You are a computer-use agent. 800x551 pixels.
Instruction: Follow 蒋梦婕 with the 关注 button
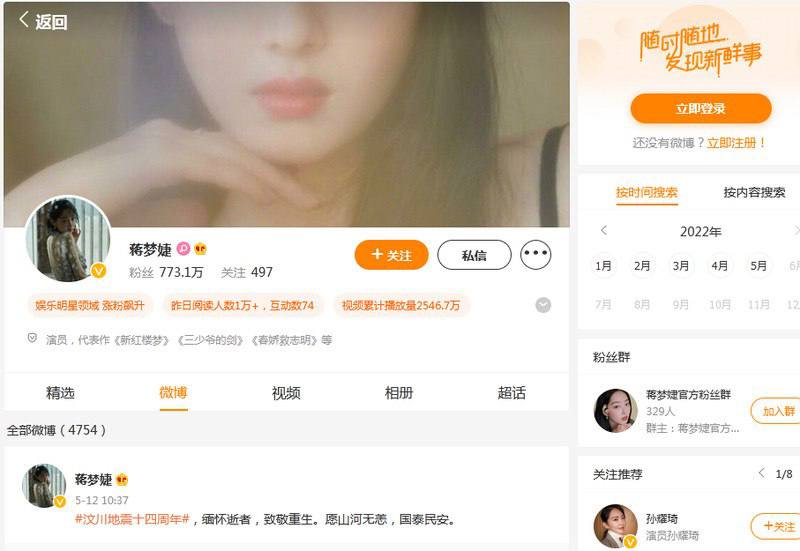[x=391, y=255]
